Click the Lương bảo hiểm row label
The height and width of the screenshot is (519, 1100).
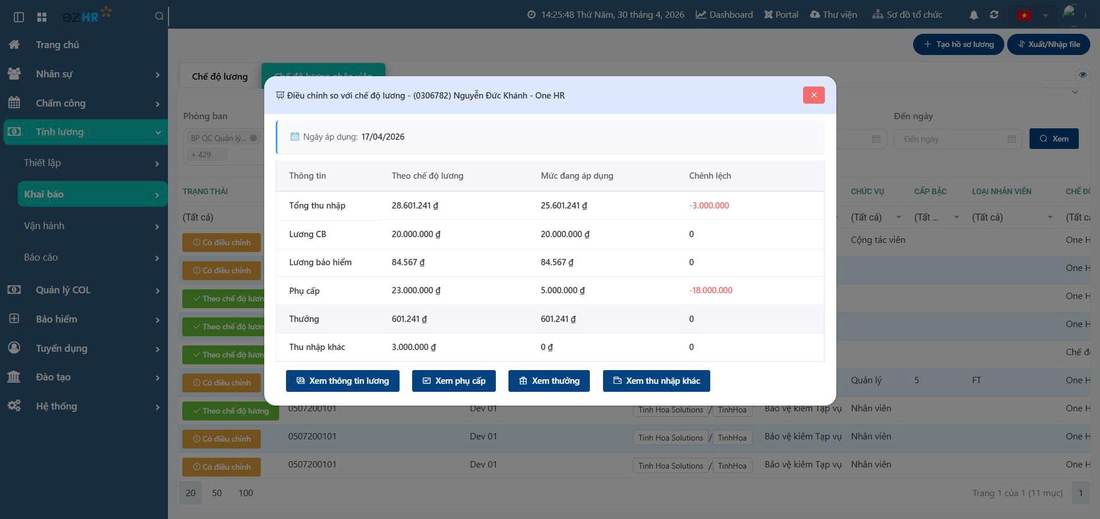(x=320, y=262)
